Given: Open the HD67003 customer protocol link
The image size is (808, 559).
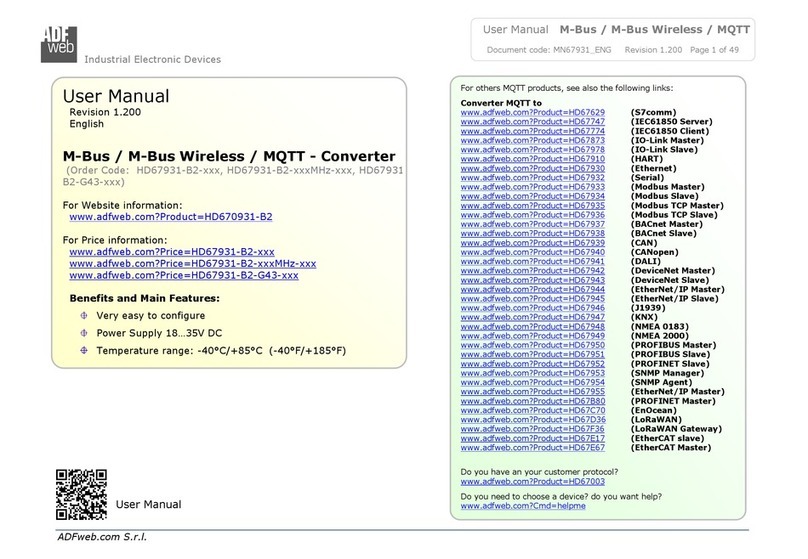Looking at the screenshot, I should pyautogui.click(x=533, y=481).
